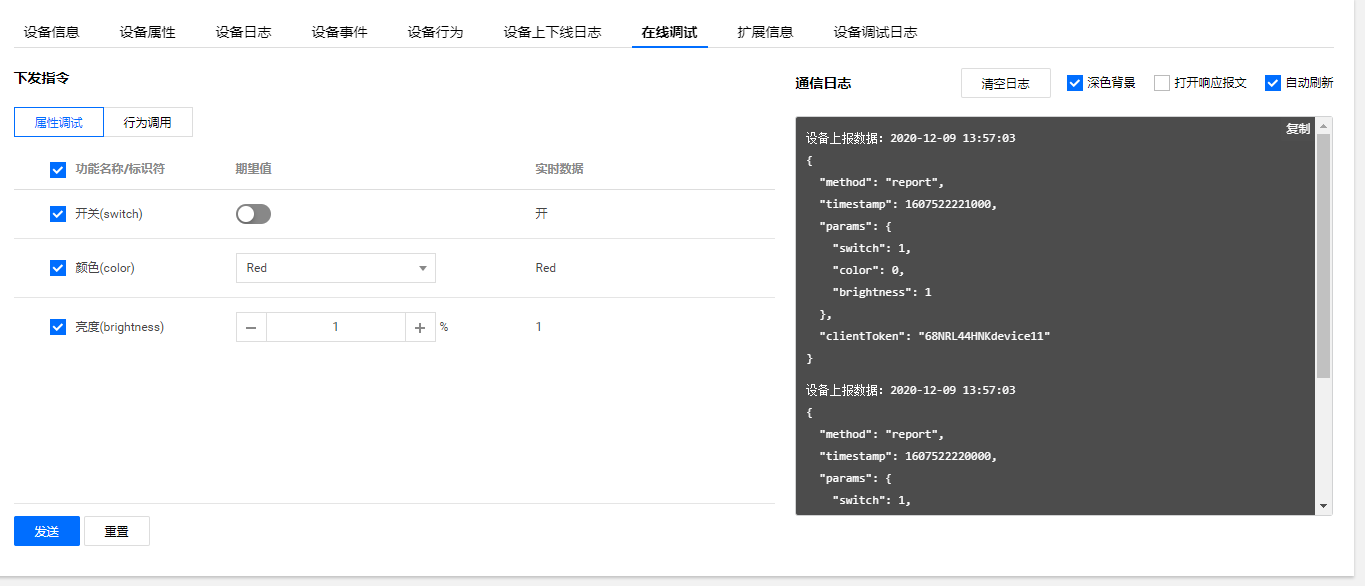Image resolution: width=1365 pixels, height=586 pixels.
Task: Toggle the select-all 功能名称/标识符 checkbox
Action: [x=58, y=169]
